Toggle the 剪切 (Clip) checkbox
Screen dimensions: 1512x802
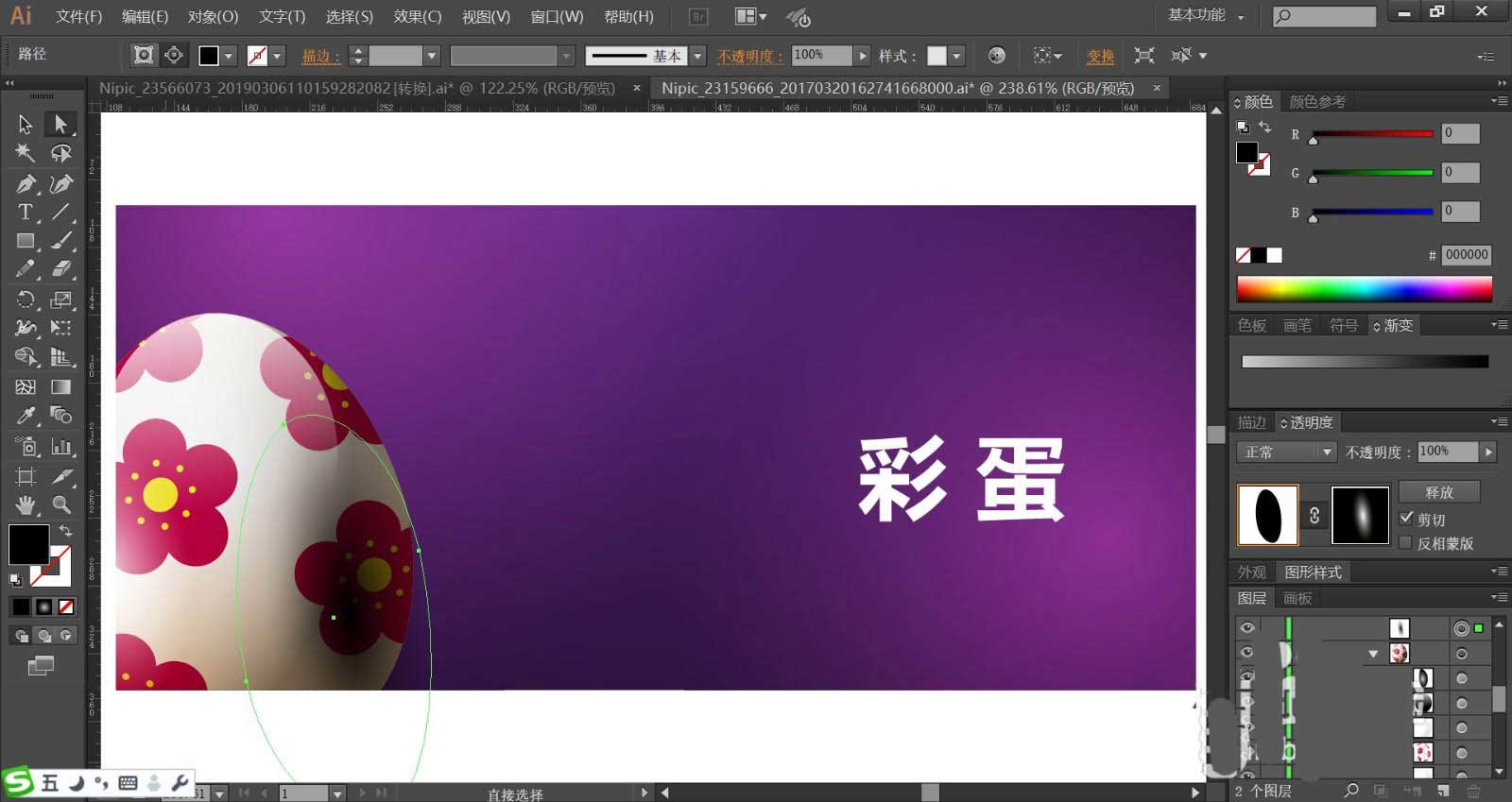click(x=1406, y=518)
